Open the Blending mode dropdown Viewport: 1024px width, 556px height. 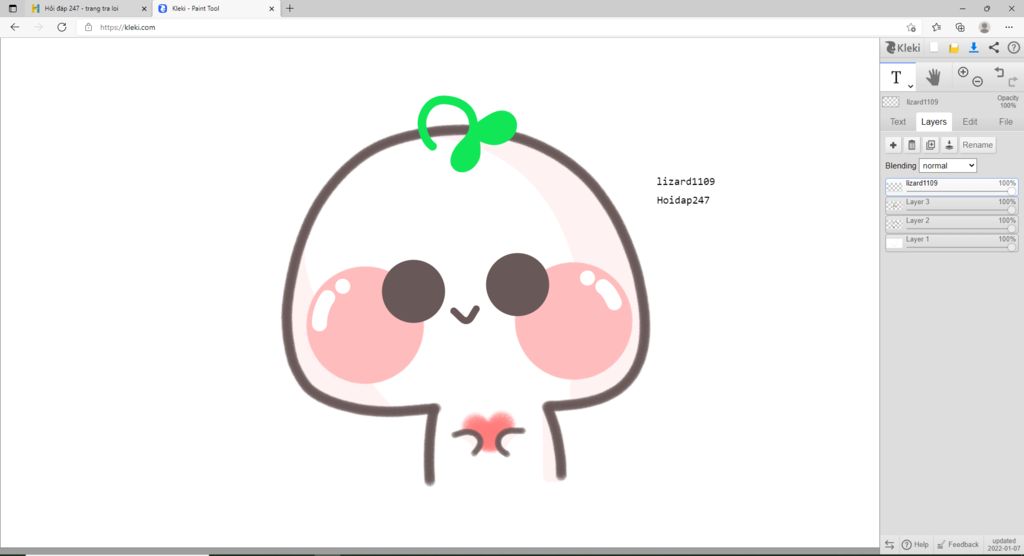point(948,166)
